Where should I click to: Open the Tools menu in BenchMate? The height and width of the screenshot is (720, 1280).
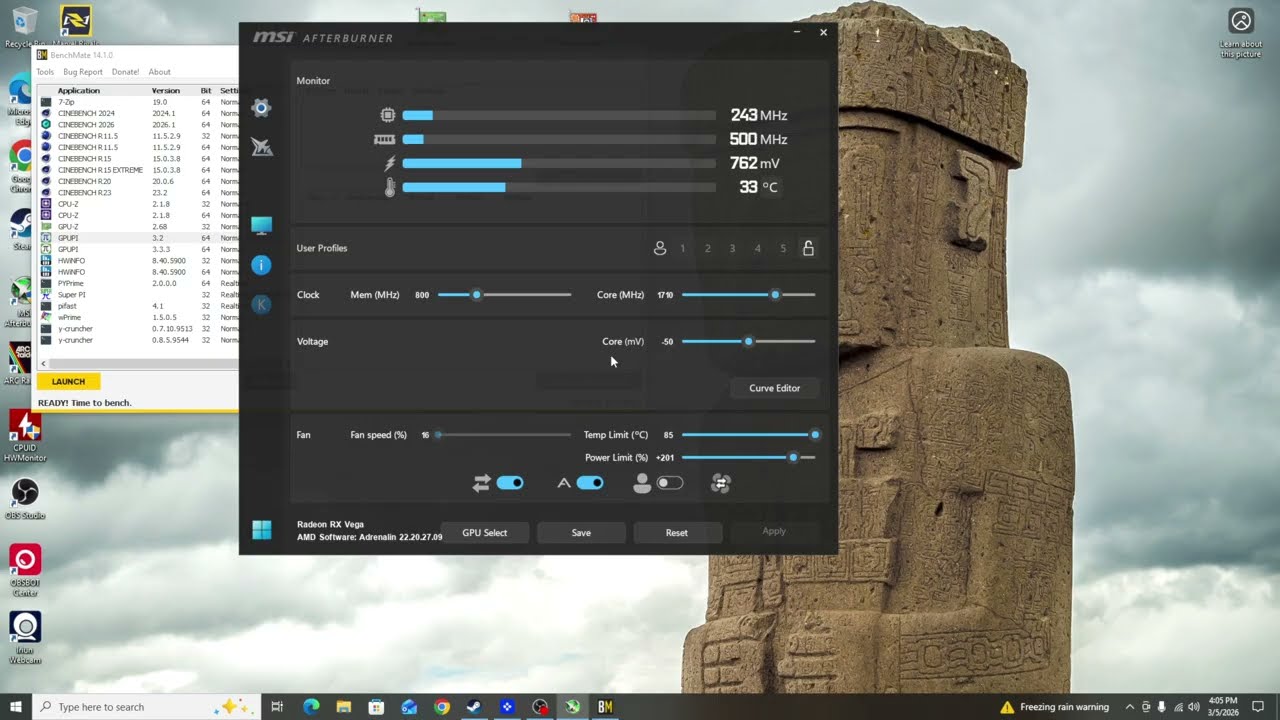coord(45,72)
